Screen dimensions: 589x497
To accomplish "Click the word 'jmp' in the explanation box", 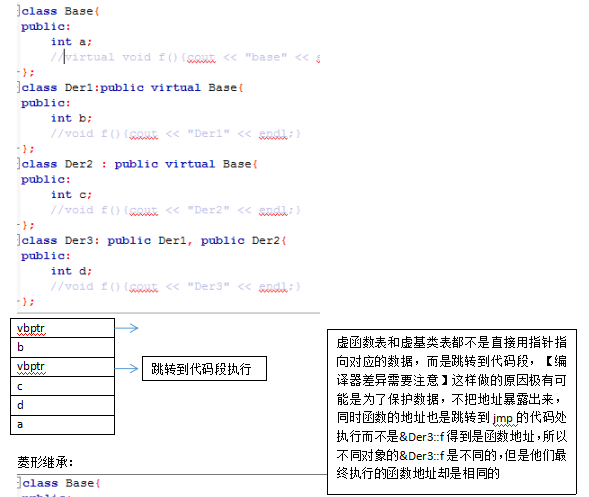I will coord(503,418).
